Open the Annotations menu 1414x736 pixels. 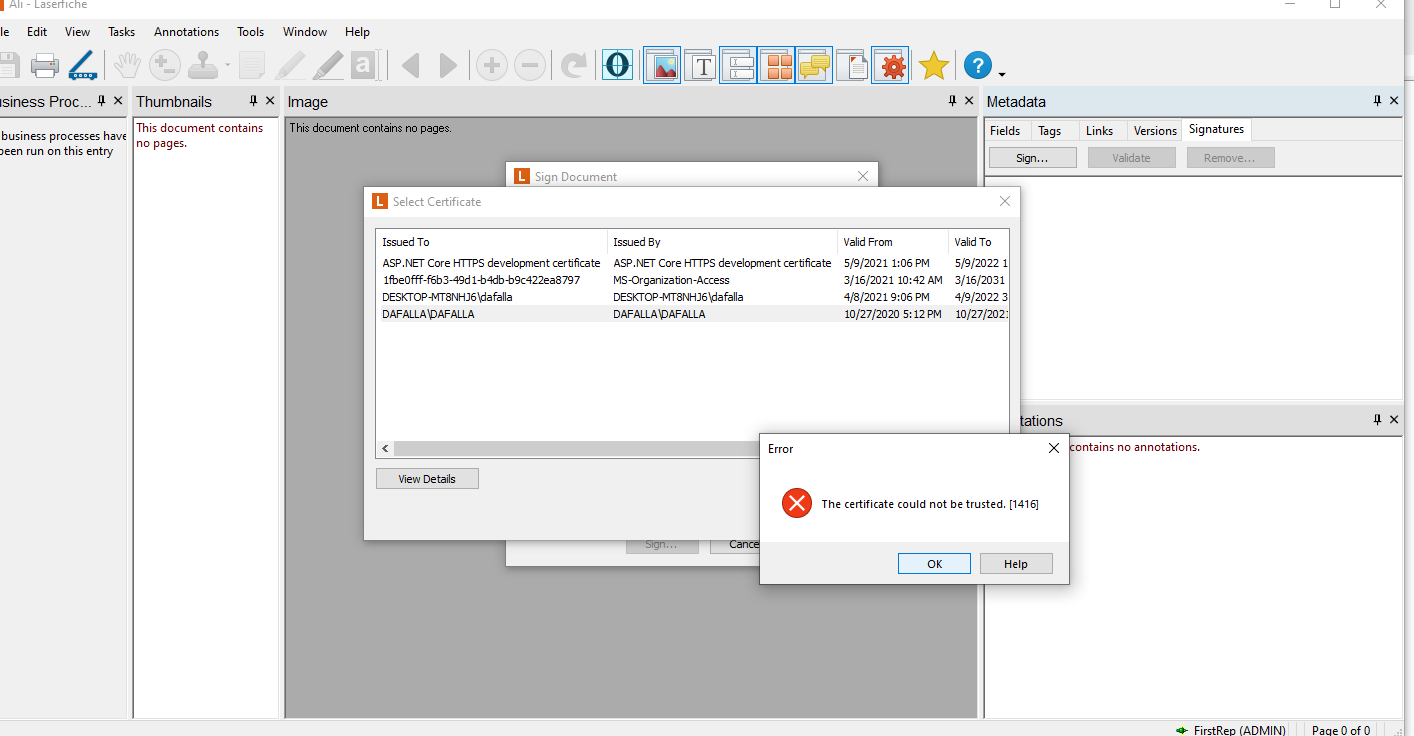[x=186, y=32]
